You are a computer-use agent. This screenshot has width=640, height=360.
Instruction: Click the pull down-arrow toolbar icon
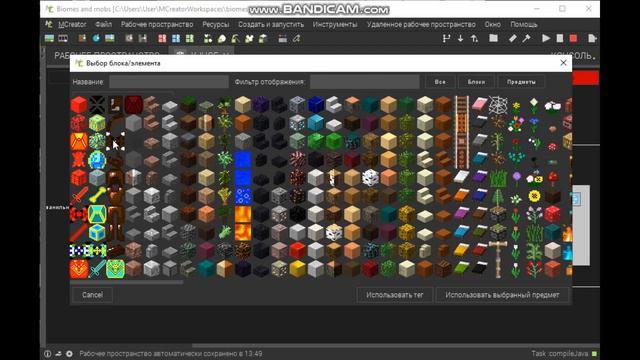[x=460, y=38]
